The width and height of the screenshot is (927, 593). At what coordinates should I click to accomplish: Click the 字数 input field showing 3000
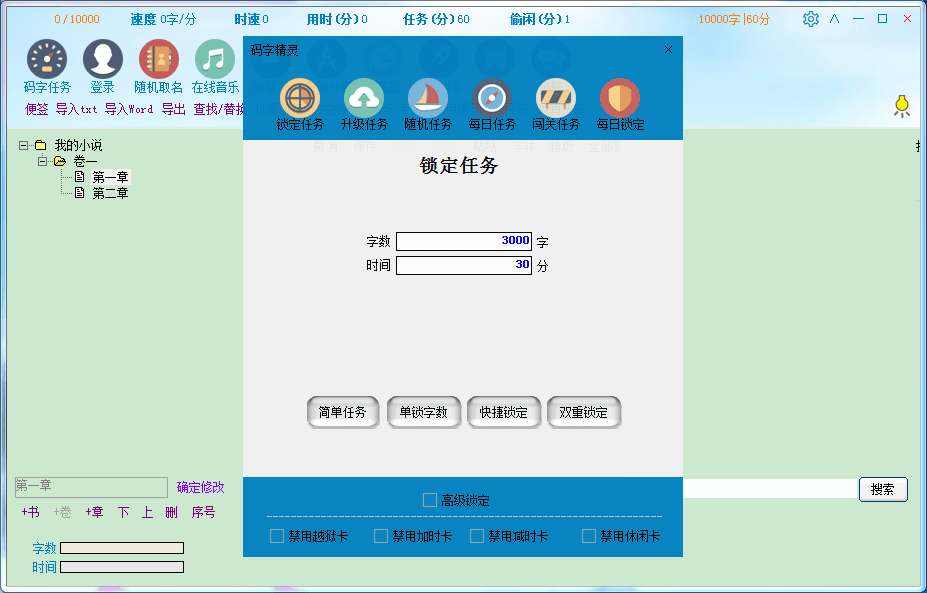[463, 241]
